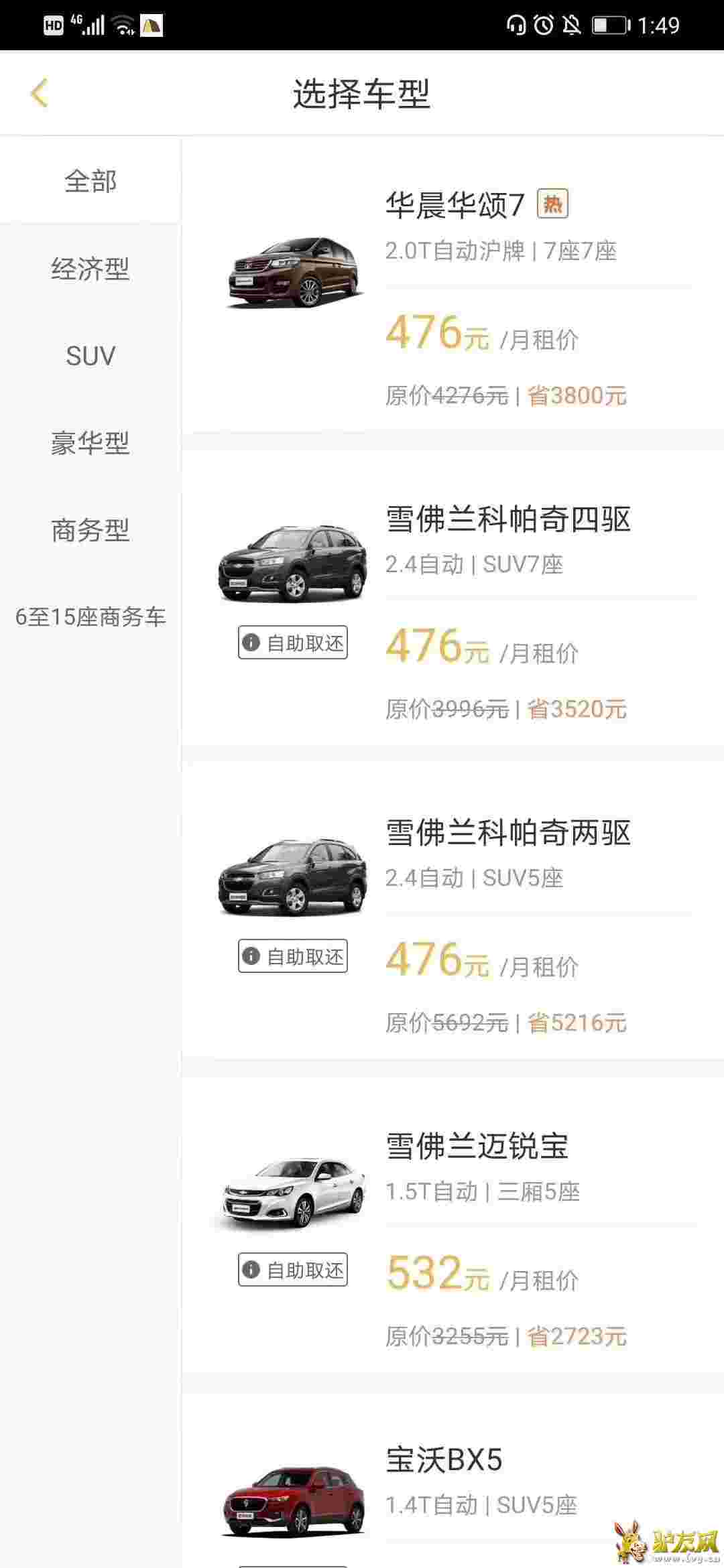The height and width of the screenshot is (1568, 724).
Task: Tap info icon under 雪佛兰科帕奇两驱
Action: pyautogui.click(x=251, y=956)
